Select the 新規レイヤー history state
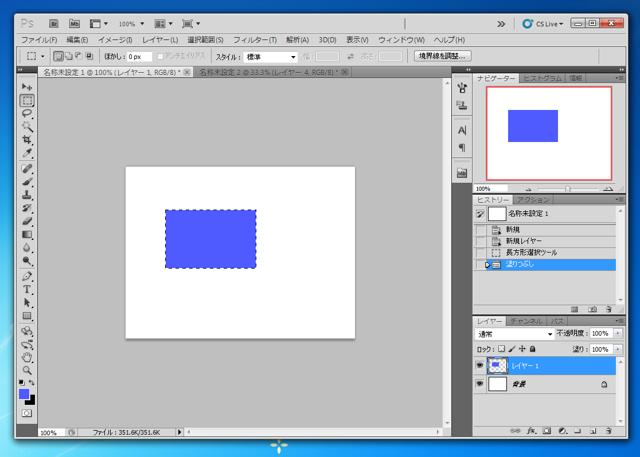Image resolution: width=640 pixels, height=457 pixels. (525, 241)
